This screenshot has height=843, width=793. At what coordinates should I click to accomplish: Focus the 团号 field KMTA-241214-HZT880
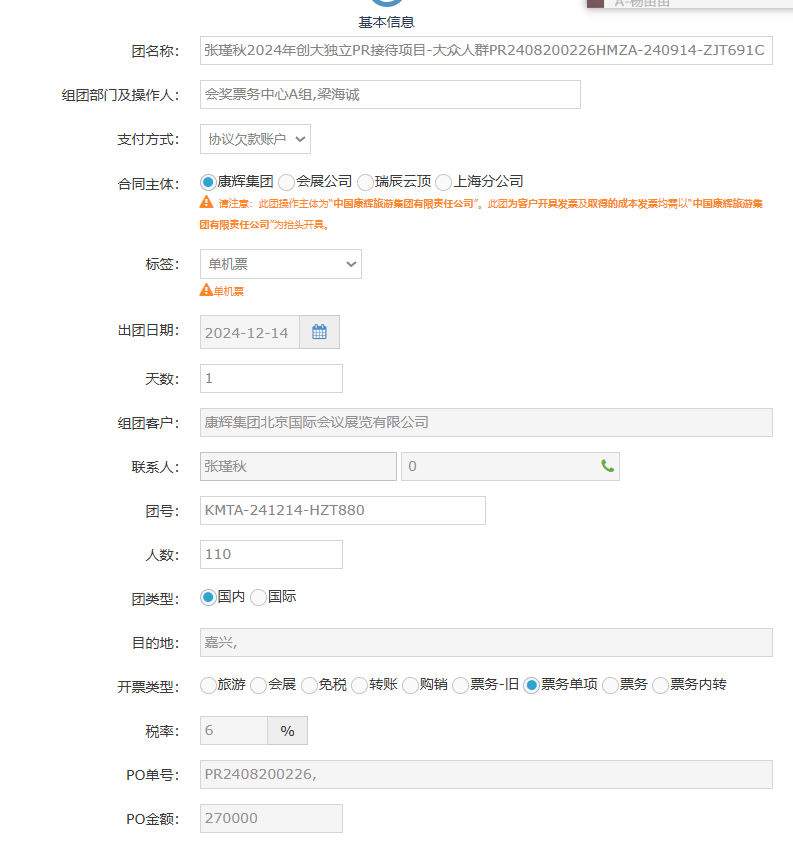pos(342,510)
